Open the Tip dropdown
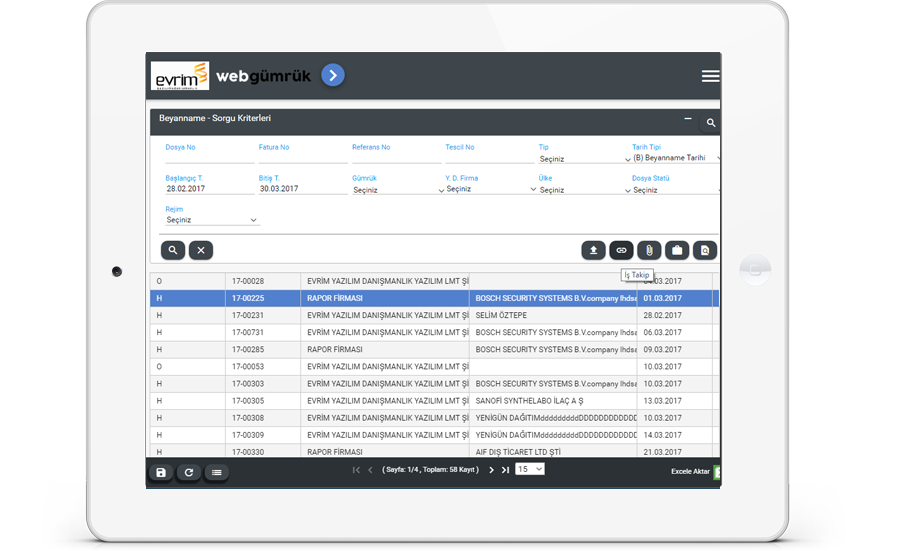Viewport: 912px width, 551px height. click(584, 159)
